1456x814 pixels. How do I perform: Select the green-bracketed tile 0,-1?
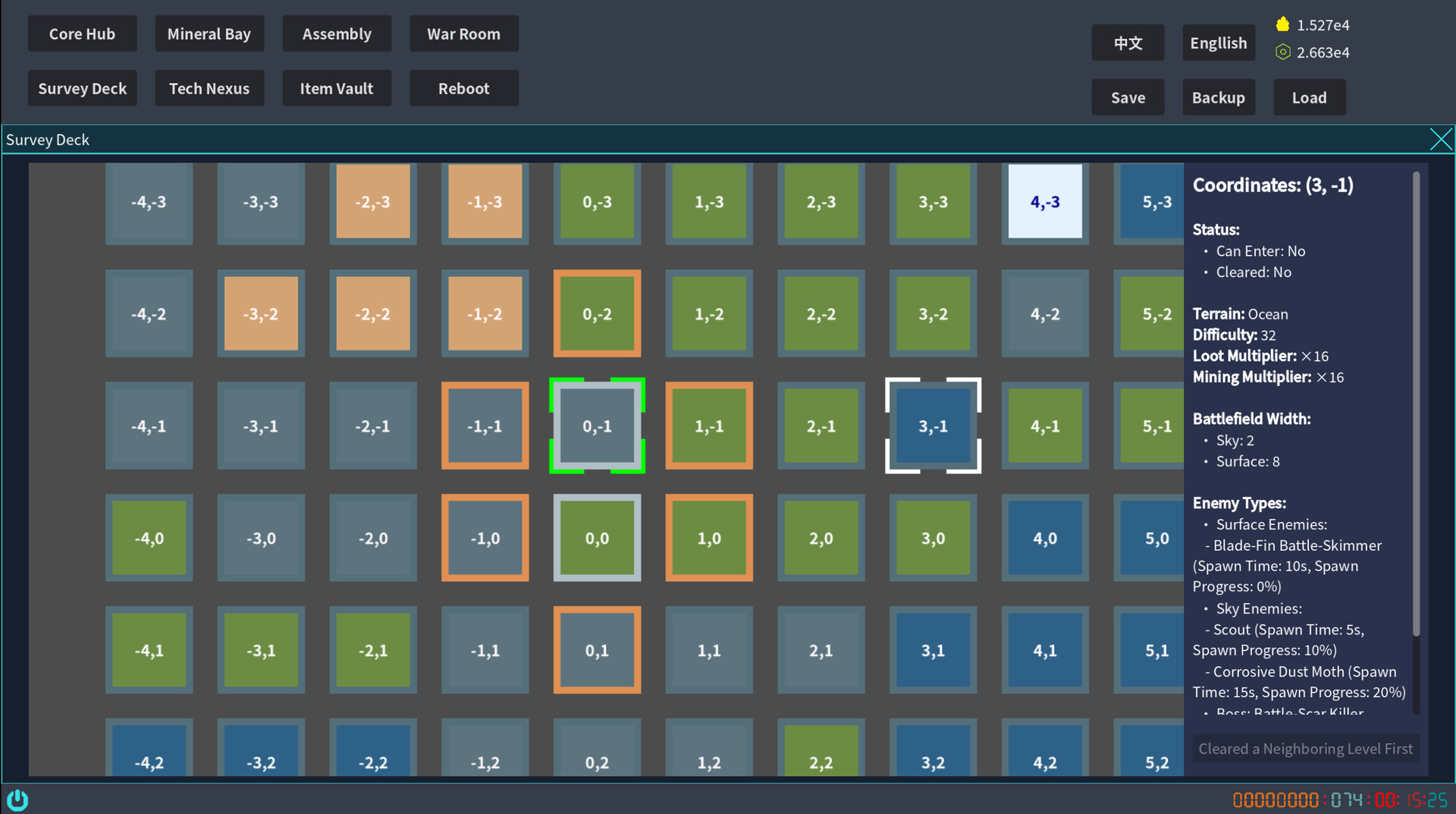pos(597,426)
